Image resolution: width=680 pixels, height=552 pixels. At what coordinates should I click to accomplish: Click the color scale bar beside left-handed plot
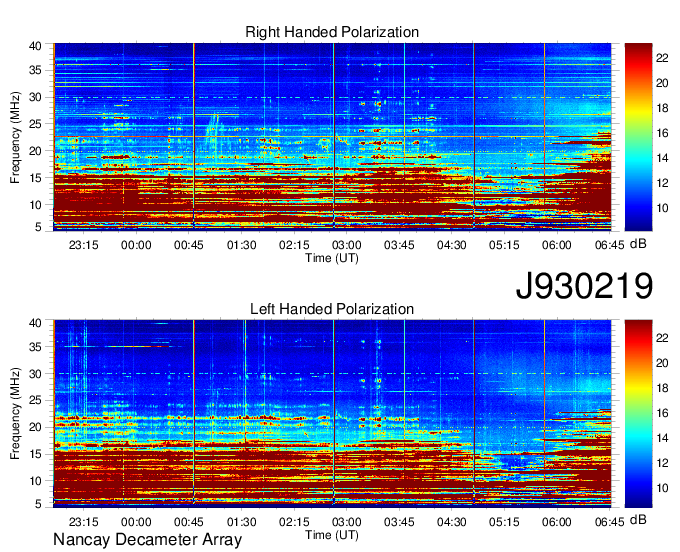(x=638, y=414)
